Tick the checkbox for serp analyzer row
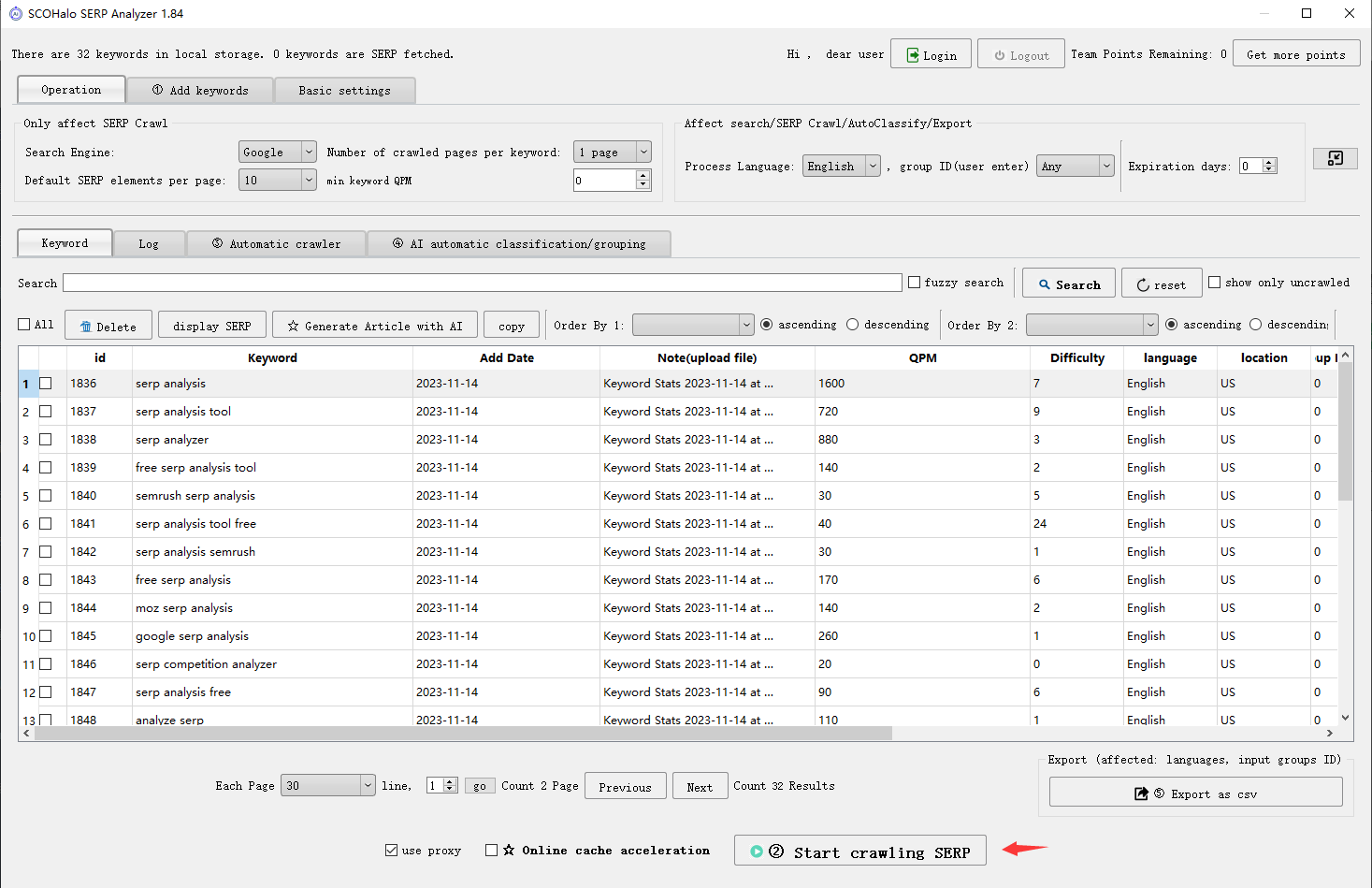This screenshot has width=1372, height=888. click(45, 439)
